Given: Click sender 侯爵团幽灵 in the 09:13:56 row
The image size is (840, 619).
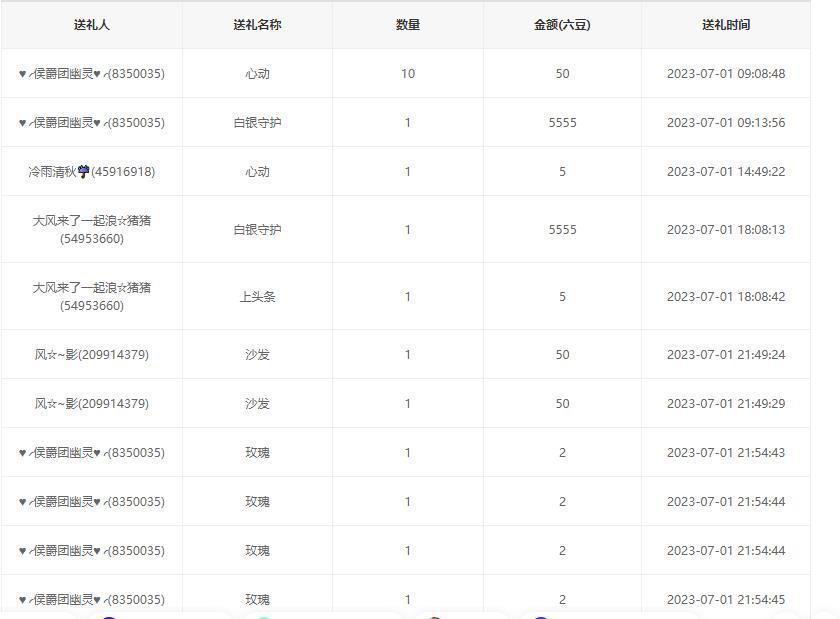Looking at the screenshot, I should pos(92,123).
